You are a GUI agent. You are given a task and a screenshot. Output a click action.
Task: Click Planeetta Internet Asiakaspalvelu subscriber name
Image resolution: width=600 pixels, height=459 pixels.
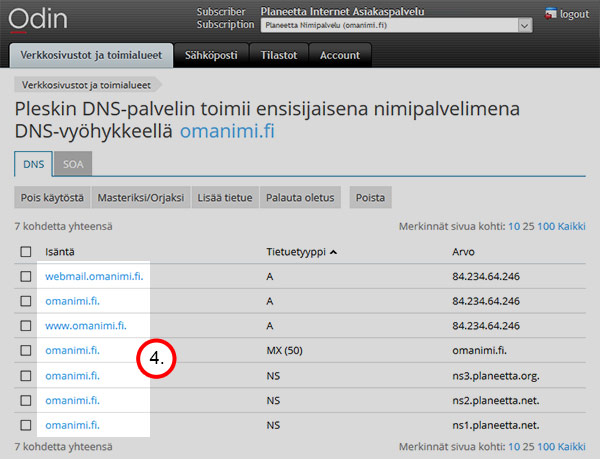tap(342, 11)
